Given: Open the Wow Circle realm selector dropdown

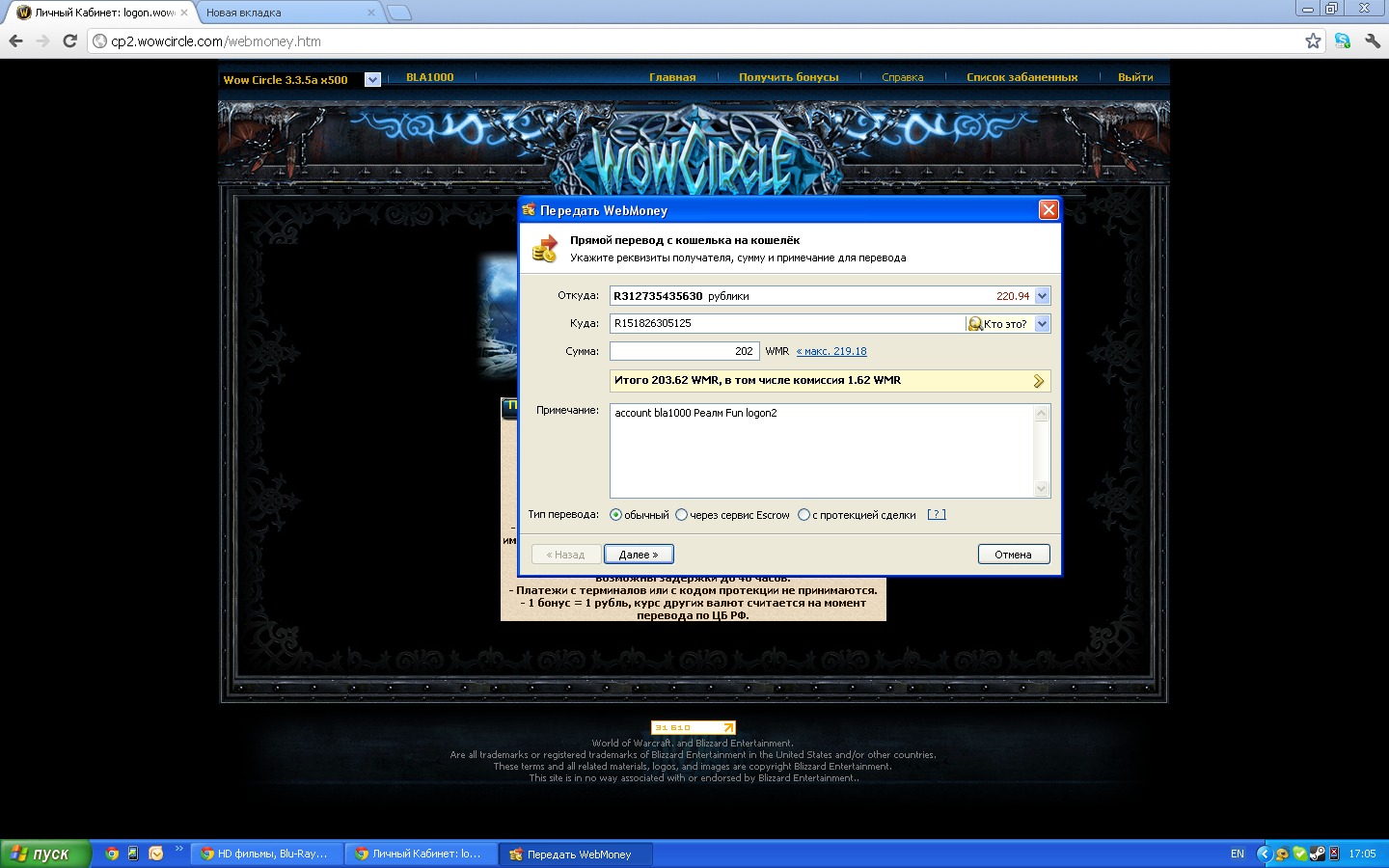Looking at the screenshot, I should tap(372, 80).
